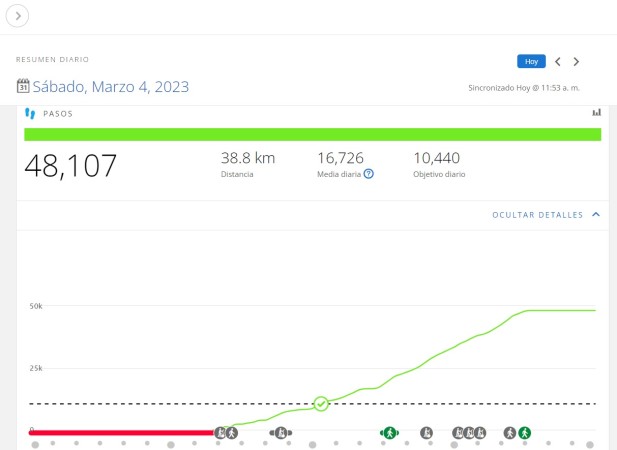The width and height of the screenshot is (617, 450).
Task: Select the last green walking activity icon
Action: pos(525,433)
